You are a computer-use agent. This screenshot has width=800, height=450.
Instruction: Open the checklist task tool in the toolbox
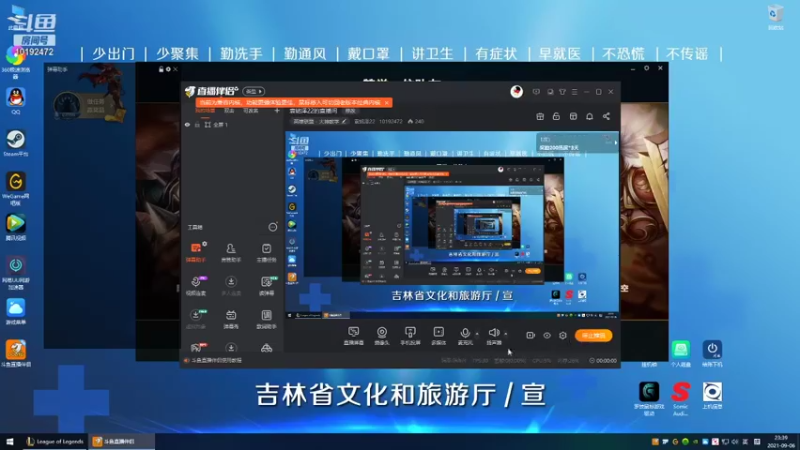click(266, 252)
